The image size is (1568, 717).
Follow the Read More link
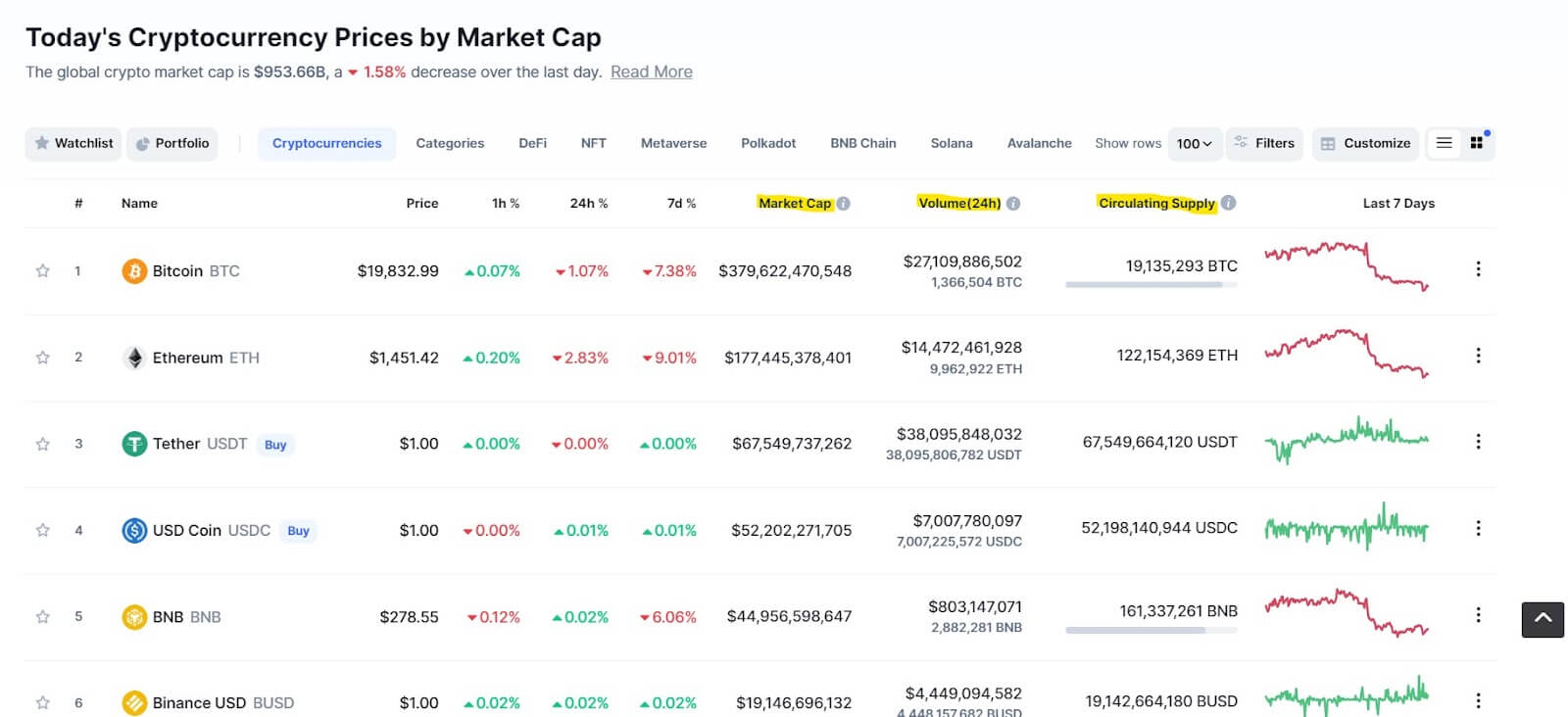tap(651, 72)
